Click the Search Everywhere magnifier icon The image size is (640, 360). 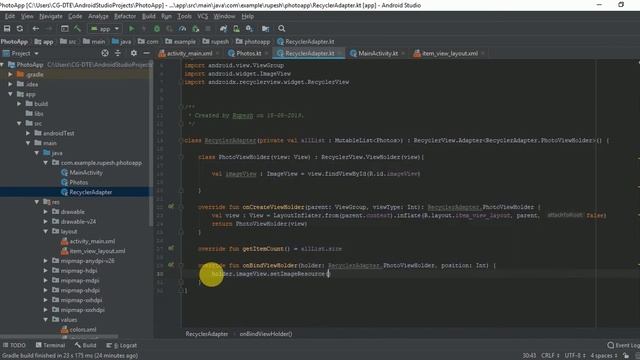click(x=282, y=29)
